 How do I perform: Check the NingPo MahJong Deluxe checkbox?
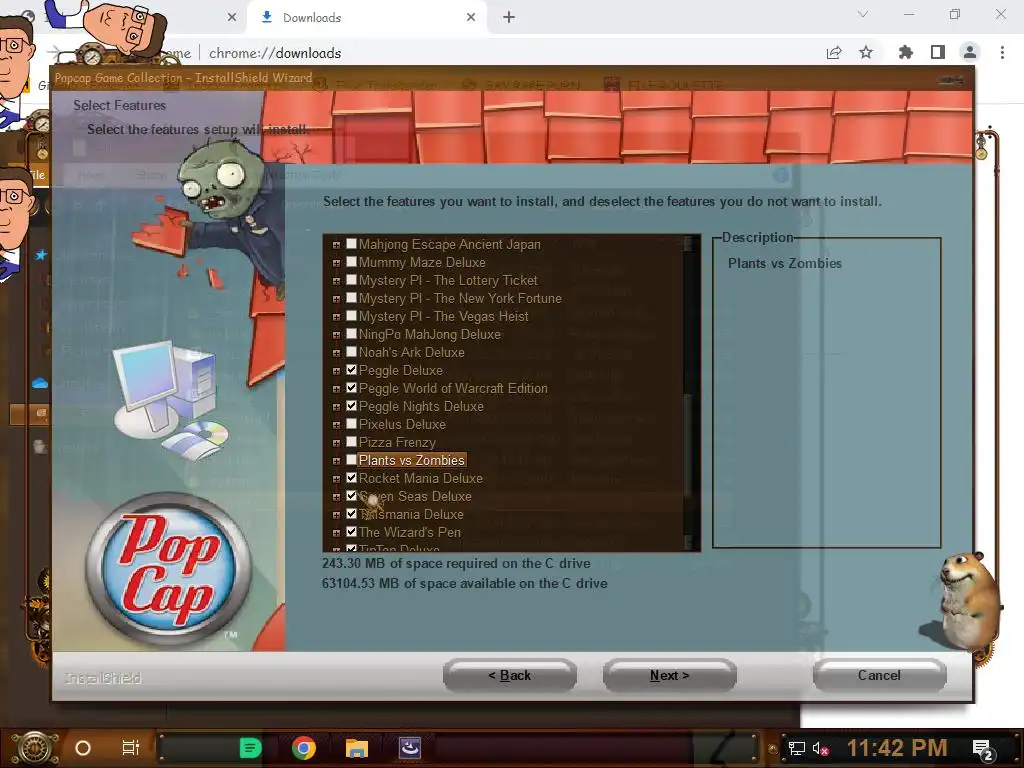(351, 334)
